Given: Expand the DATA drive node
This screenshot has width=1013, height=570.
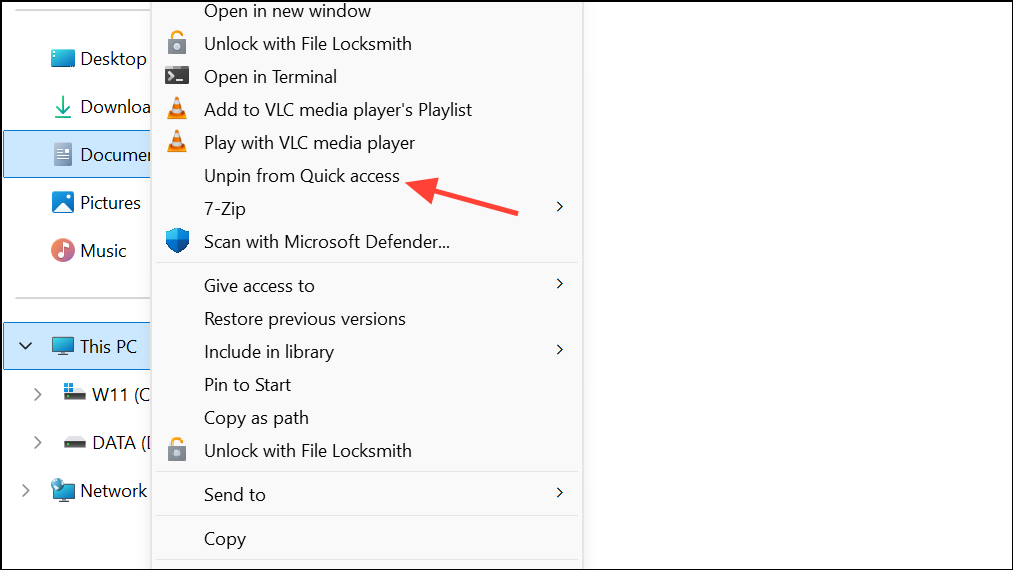Looking at the screenshot, I should [37, 442].
